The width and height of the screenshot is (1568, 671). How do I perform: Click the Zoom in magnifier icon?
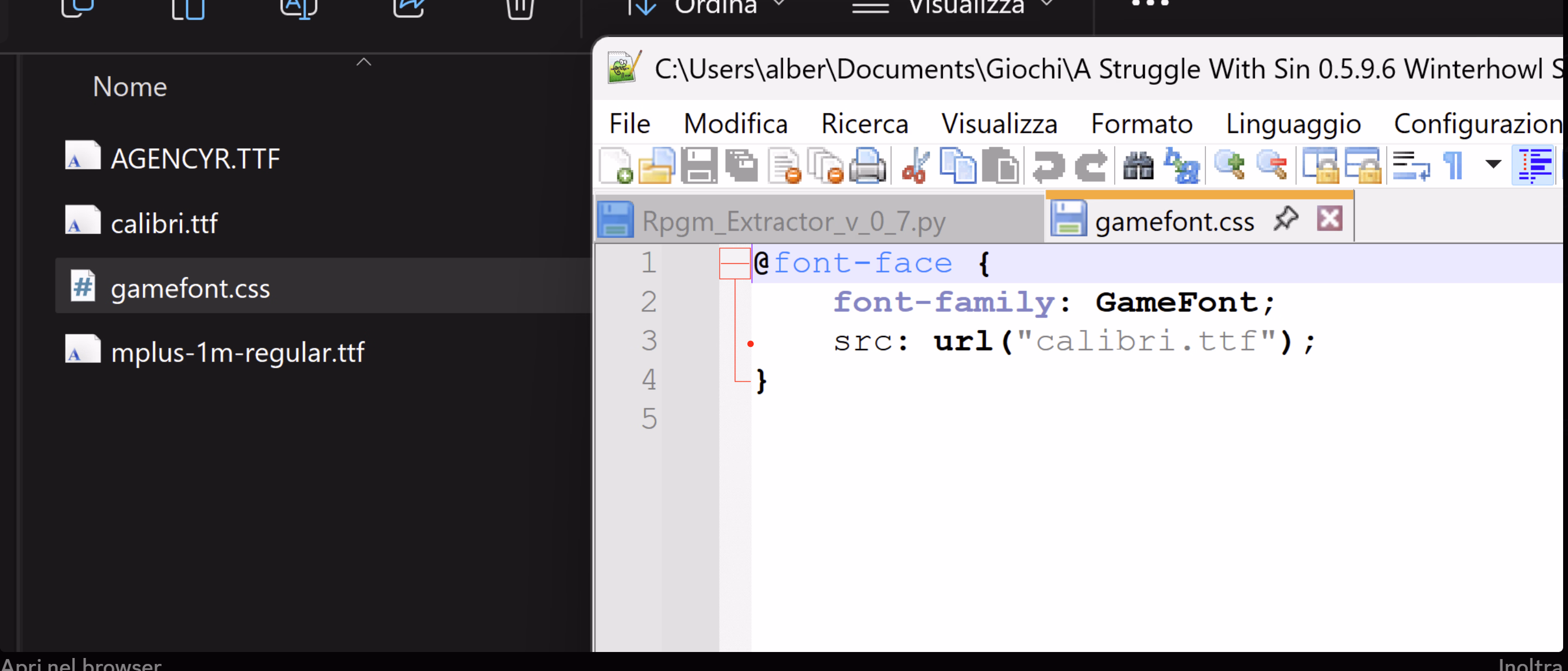[x=1229, y=165]
